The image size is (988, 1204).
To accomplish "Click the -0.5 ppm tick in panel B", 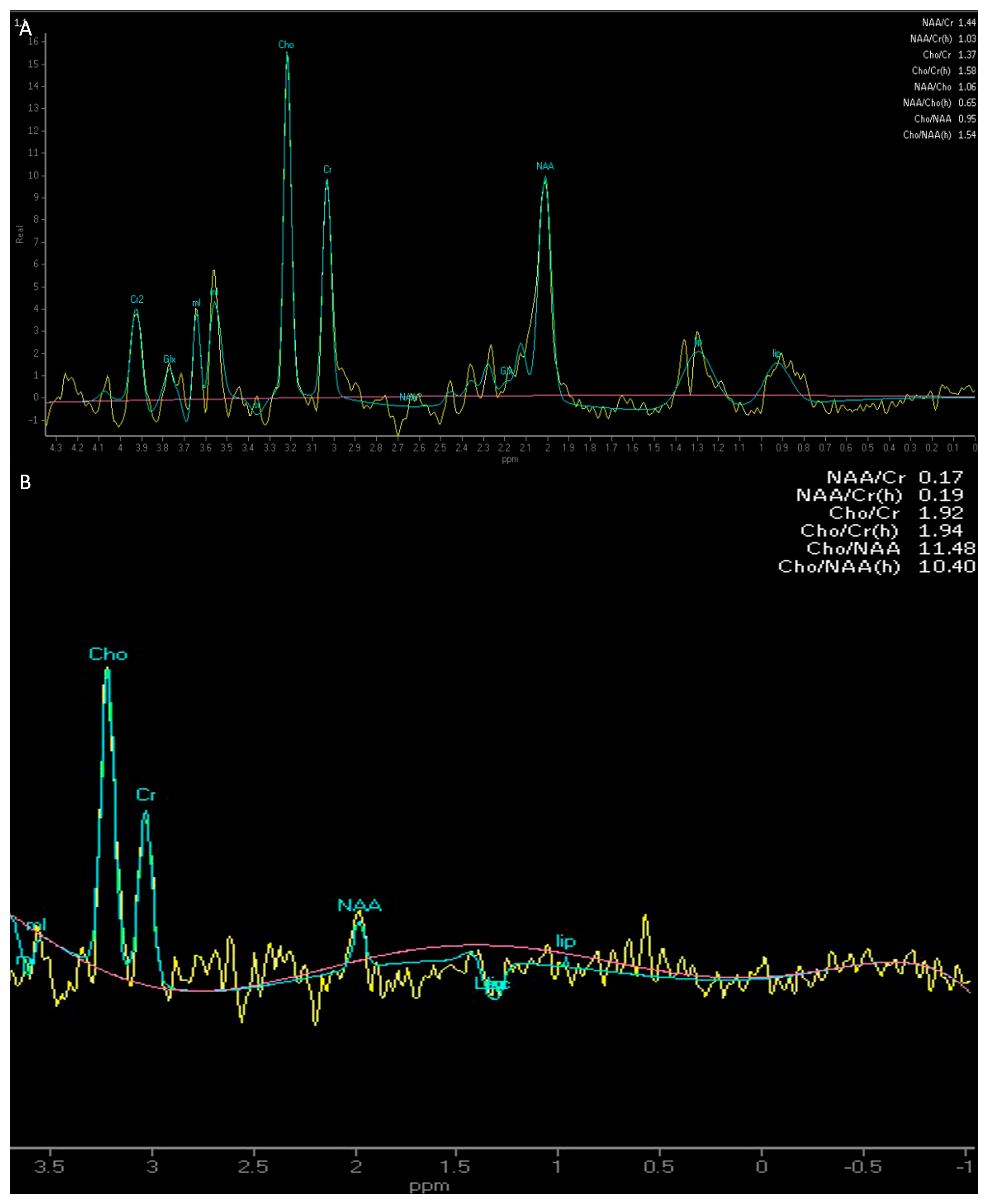I will [863, 1167].
